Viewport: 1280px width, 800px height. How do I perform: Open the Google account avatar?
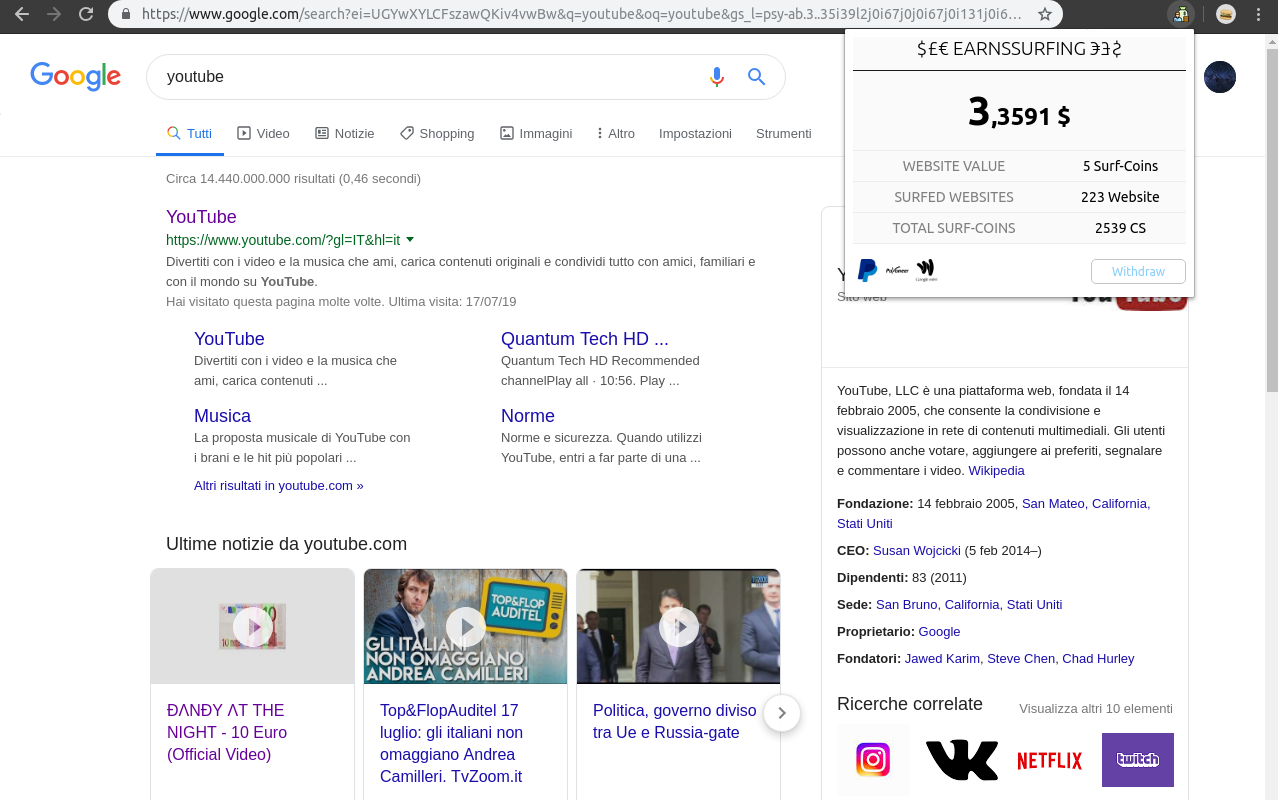[1219, 77]
